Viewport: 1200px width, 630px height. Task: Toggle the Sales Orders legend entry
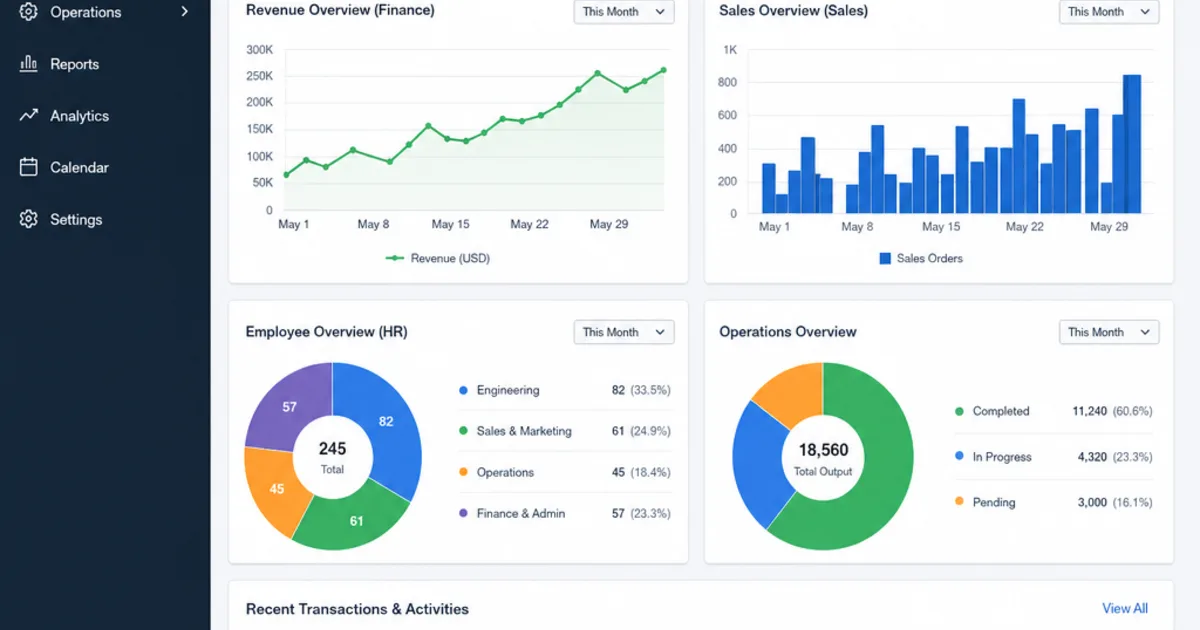(921, 258)
